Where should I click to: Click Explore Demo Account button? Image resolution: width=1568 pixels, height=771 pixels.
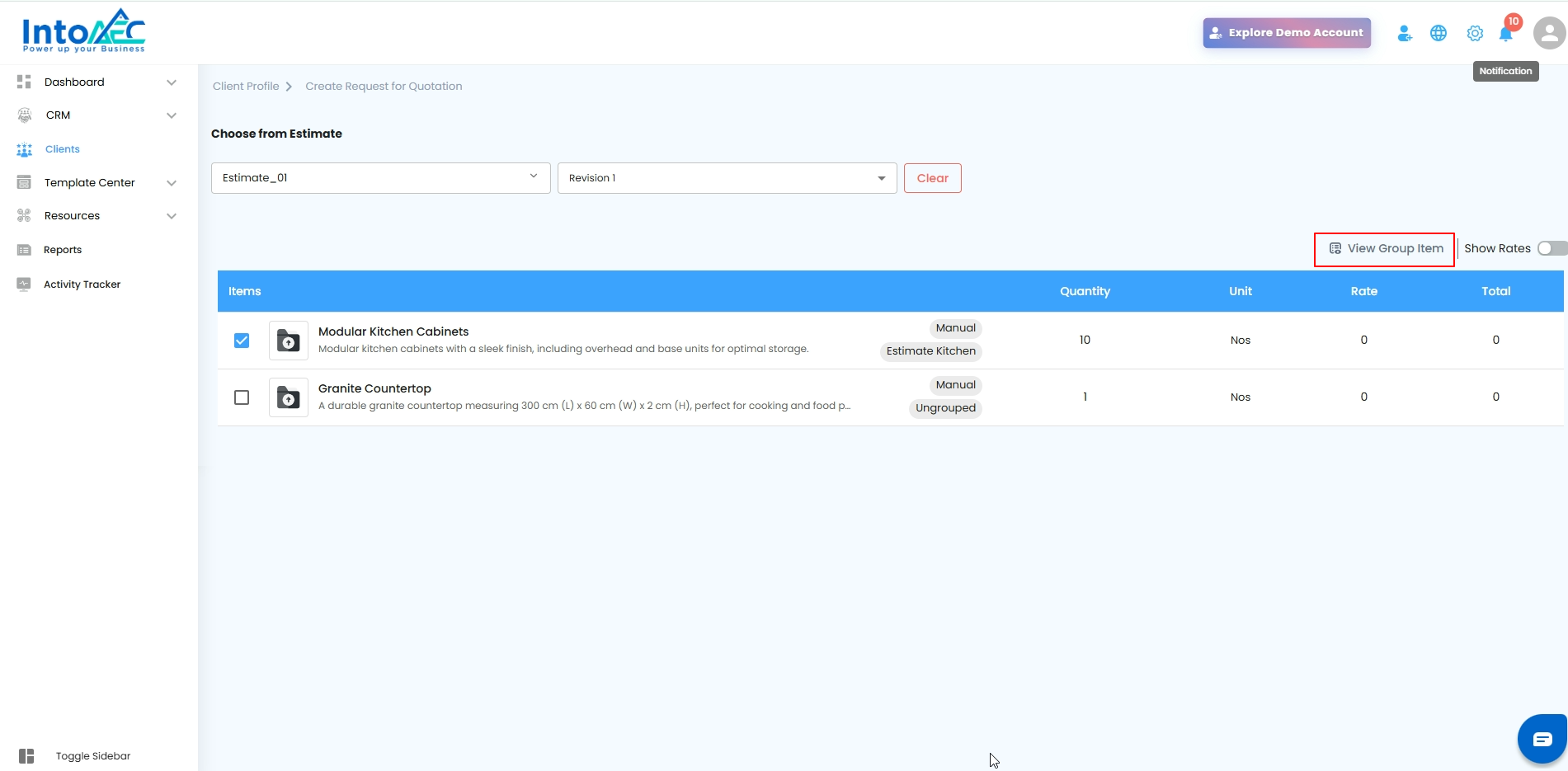pyautogui.click(x=1287, y=33)
